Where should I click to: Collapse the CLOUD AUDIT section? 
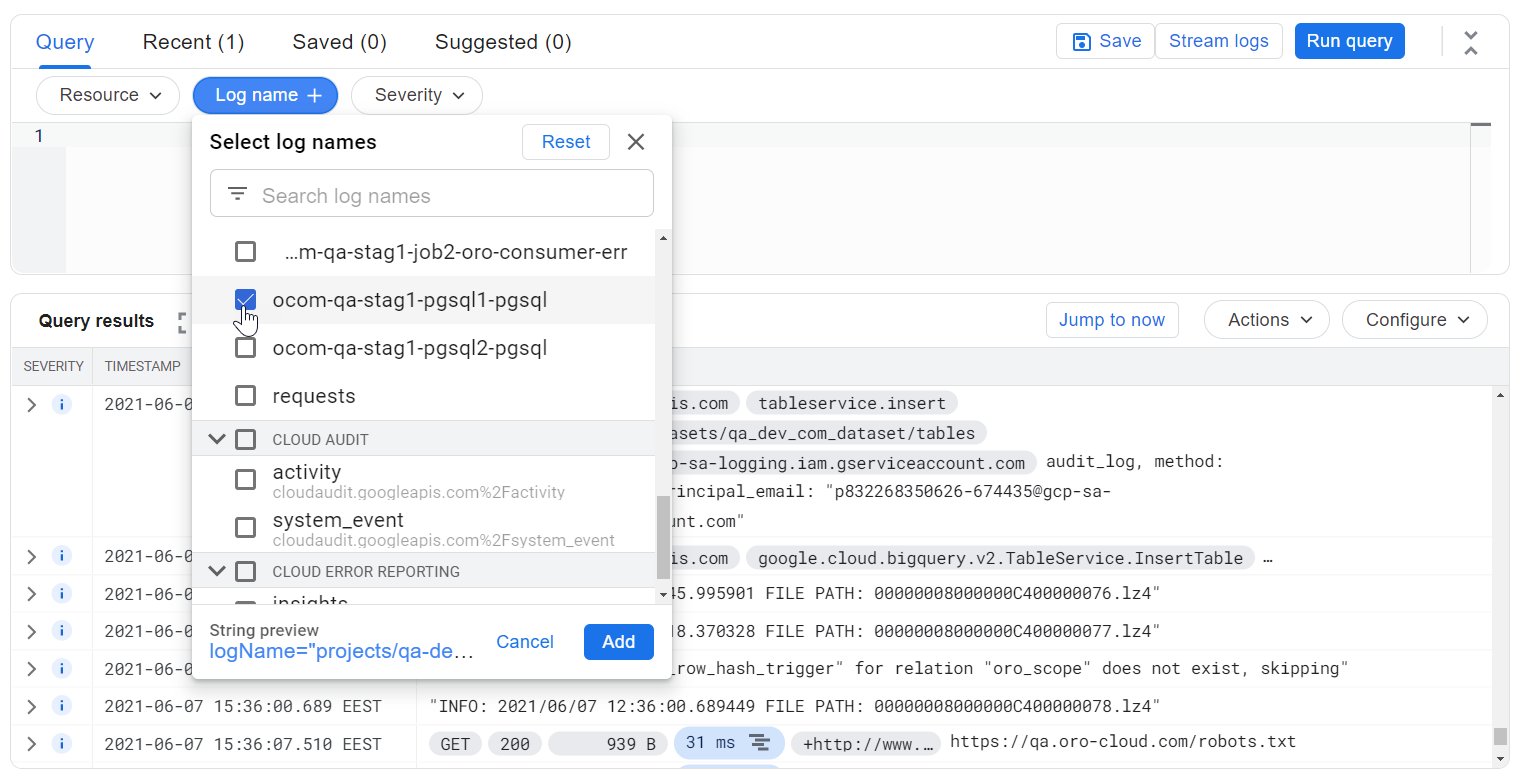[x=217, y=439]
